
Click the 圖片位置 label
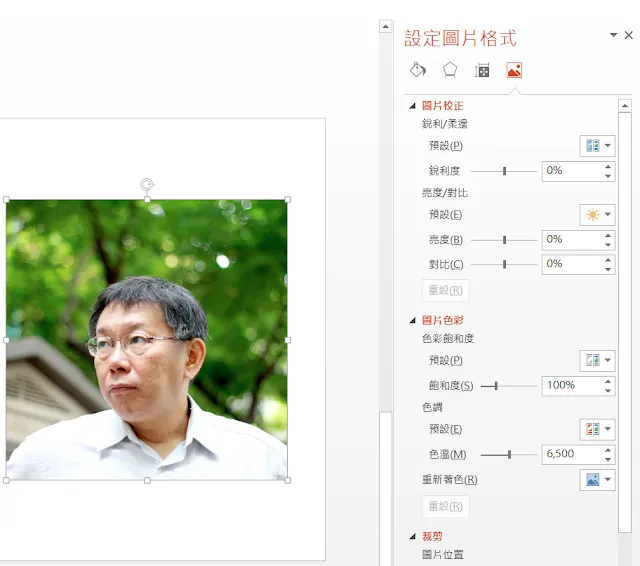[442, 555]
